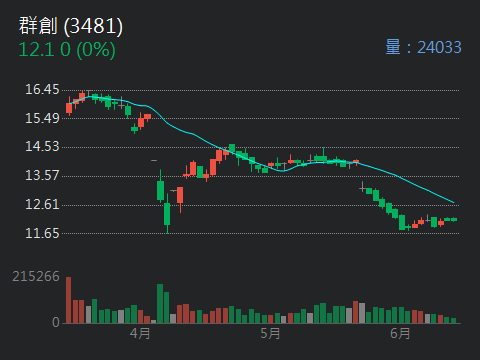Click the long green candlestick reaching the 11.65 low
The image size is (480, 360).
coord(167,213)
